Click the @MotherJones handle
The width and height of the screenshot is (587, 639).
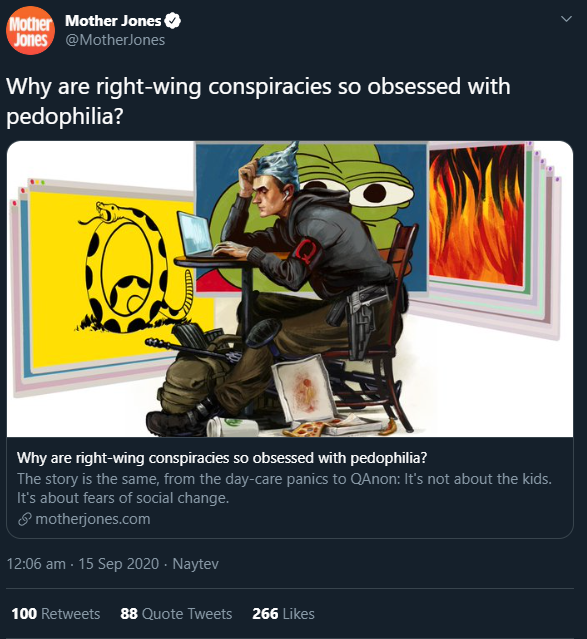(115, 40)
